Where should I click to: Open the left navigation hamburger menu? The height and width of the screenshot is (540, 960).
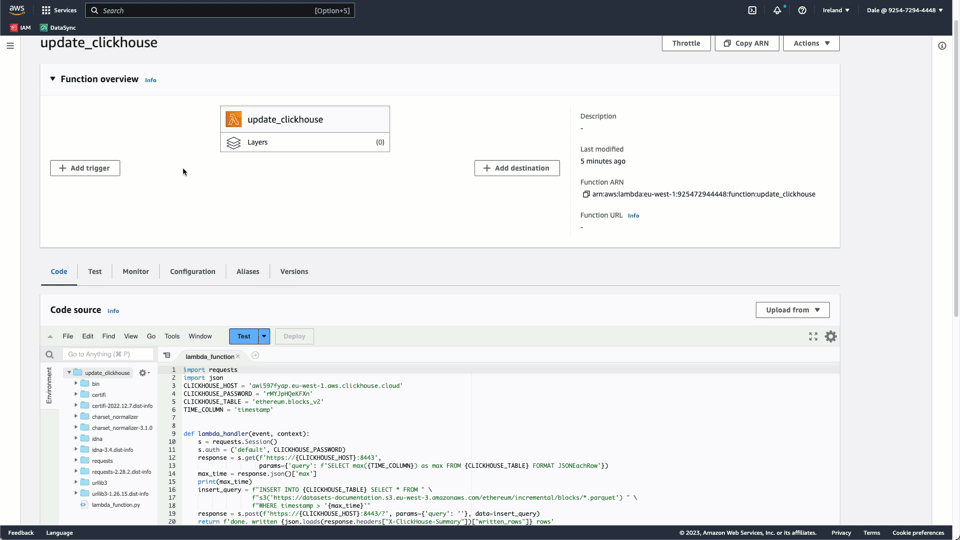[10, 46]
